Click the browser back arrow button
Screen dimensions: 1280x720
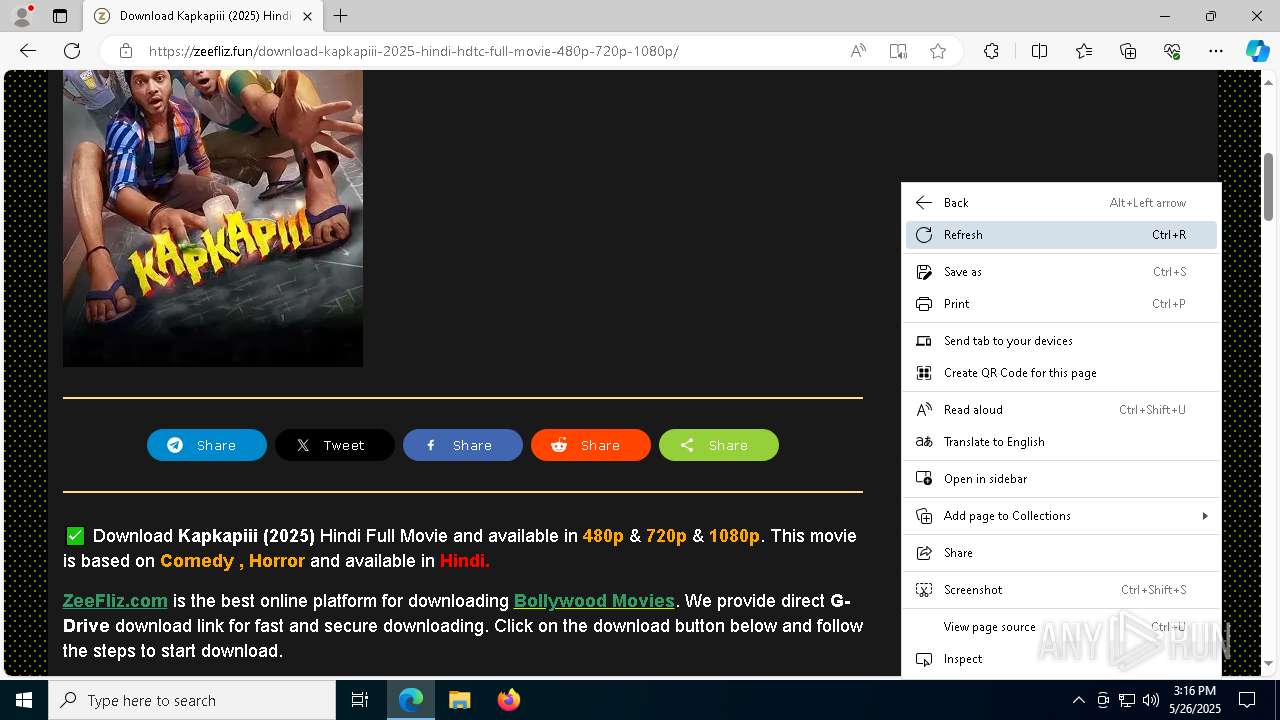point(28,51)
